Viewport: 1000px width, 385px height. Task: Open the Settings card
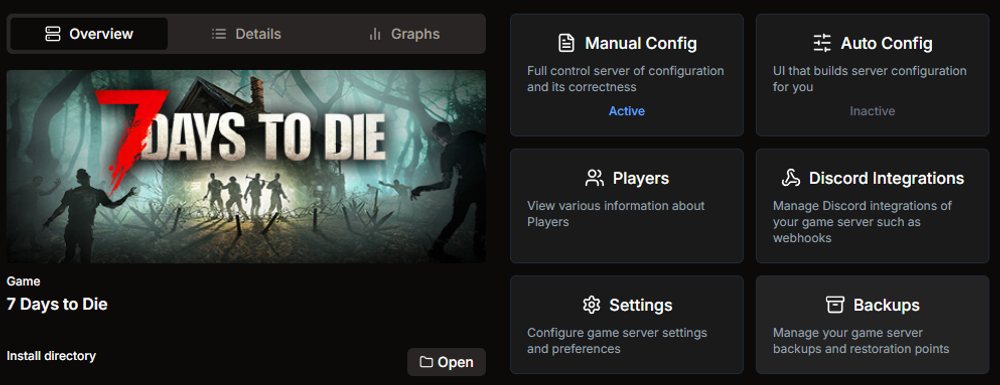point(627,324)
